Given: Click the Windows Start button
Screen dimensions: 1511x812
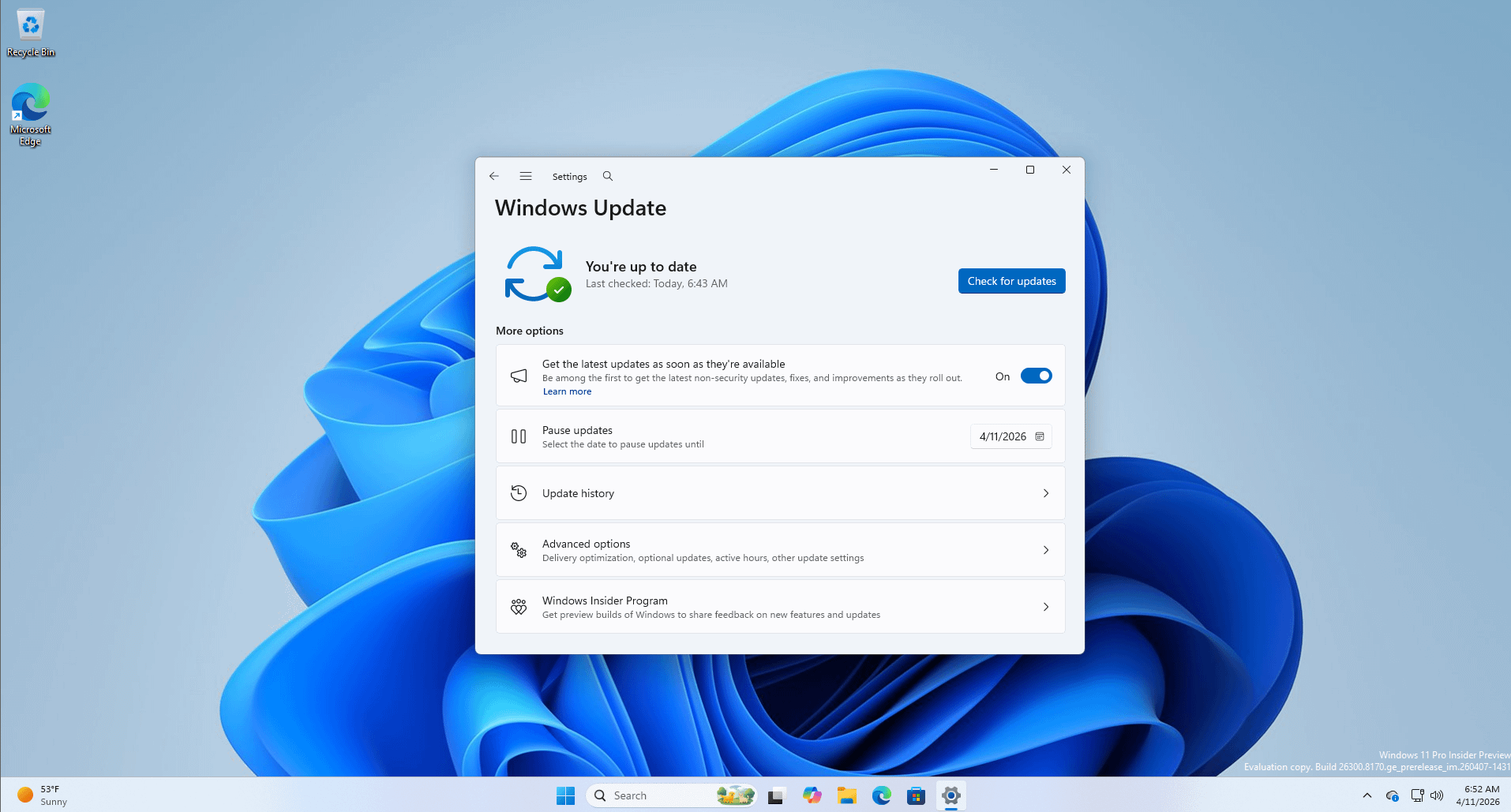Looking at the screenshot, I should coord(565,795).
